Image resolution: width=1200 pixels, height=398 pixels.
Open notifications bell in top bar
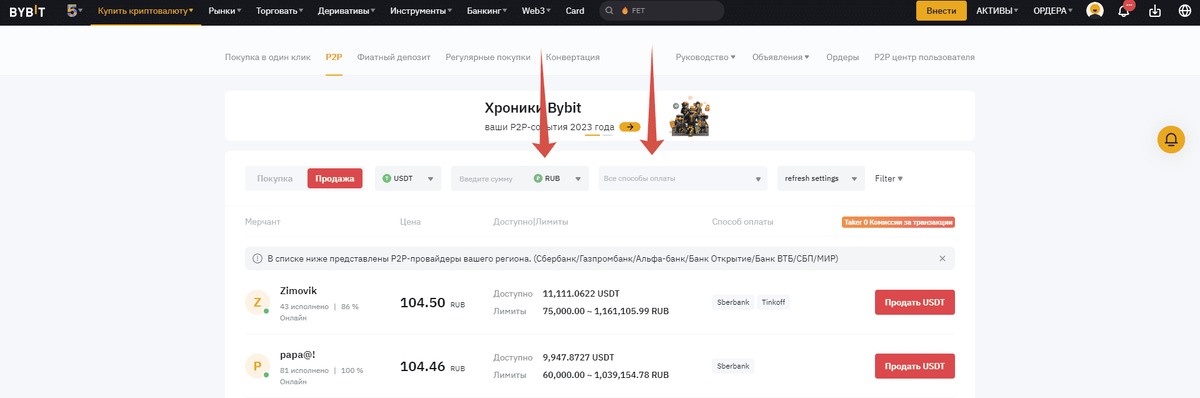(1125, 11)
